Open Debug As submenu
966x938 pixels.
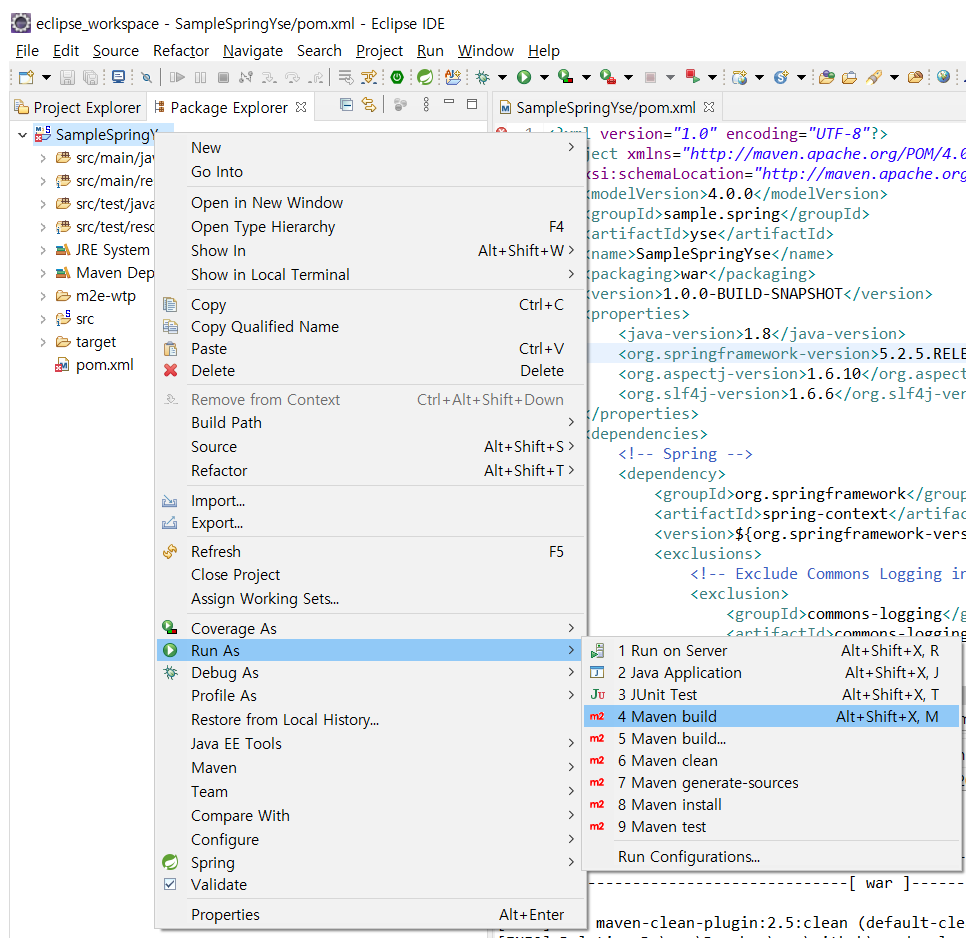click(370, 673)
